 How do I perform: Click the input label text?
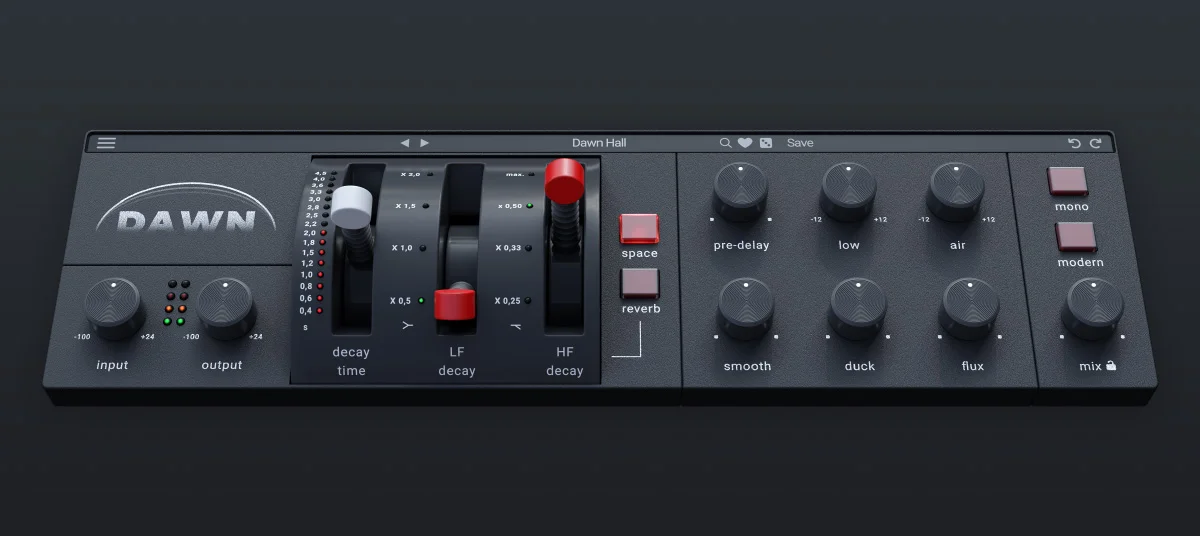tap(112, 365)
